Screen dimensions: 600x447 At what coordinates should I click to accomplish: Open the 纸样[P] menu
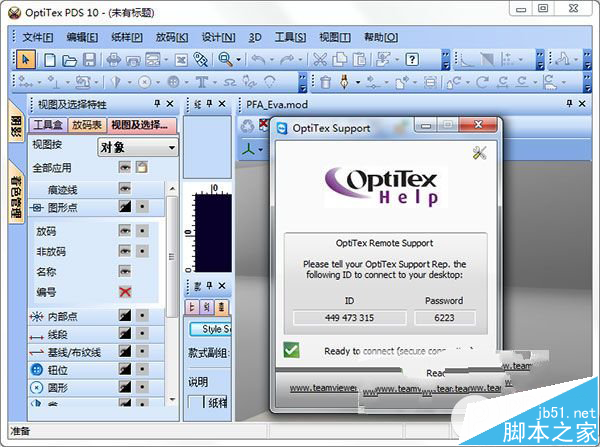[x=127, y=37]
